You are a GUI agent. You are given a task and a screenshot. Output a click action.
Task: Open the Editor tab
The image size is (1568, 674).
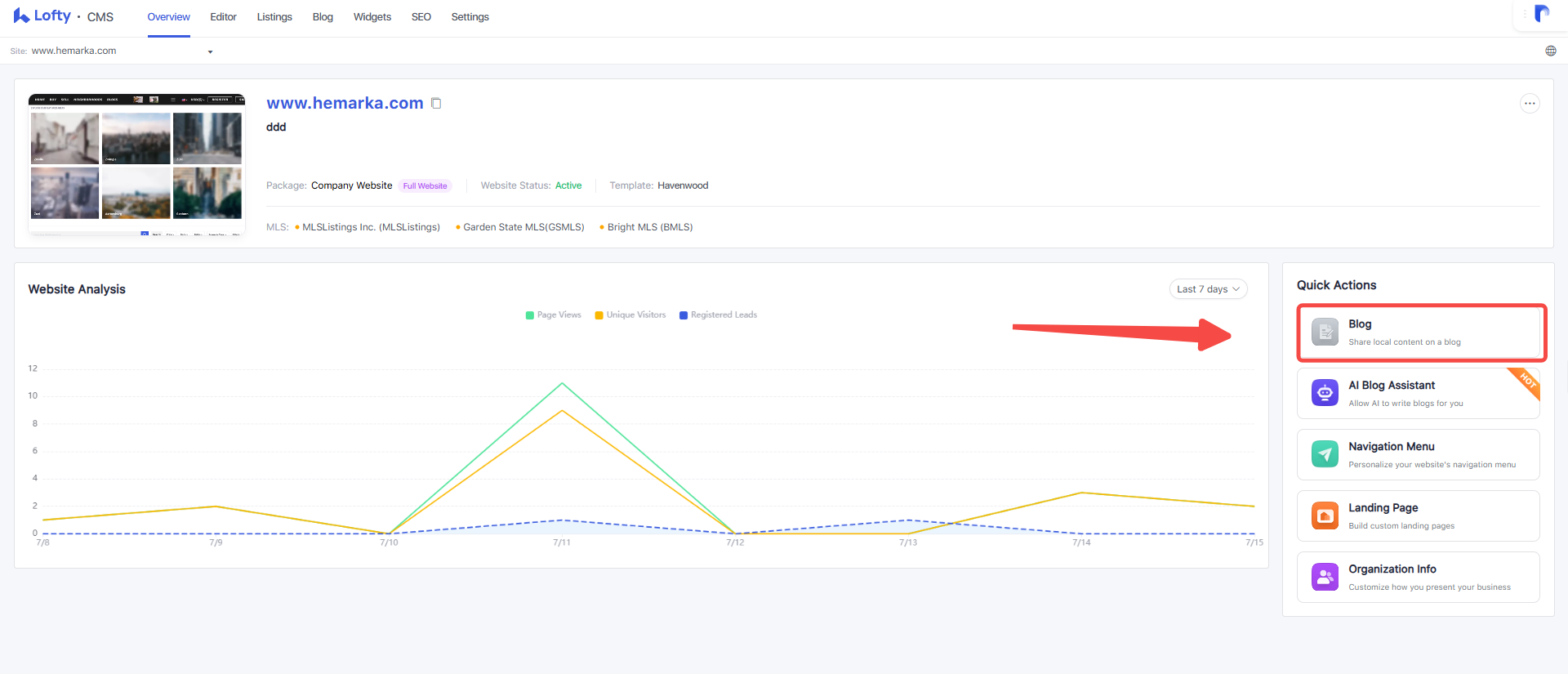(x=223, y=17)
